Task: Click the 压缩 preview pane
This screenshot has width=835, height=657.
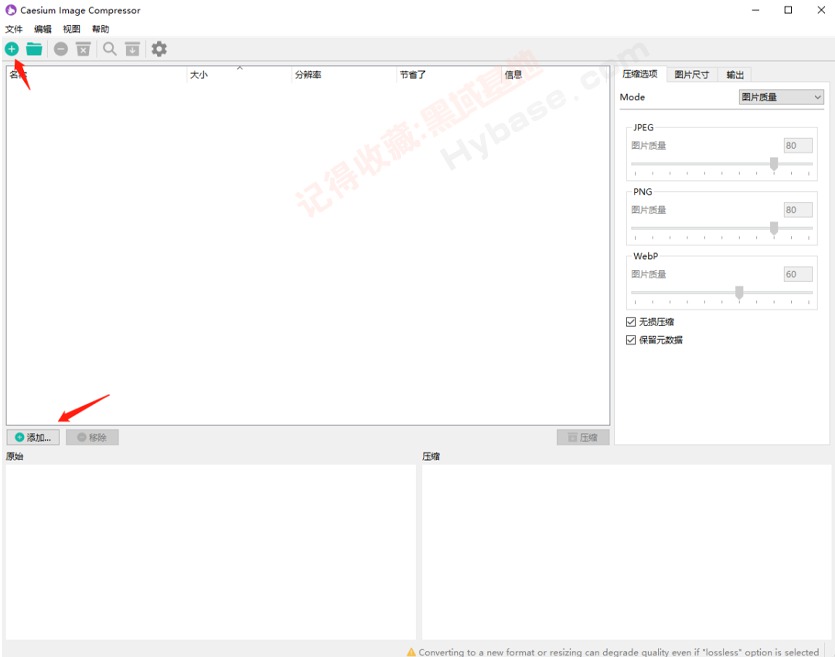Action: pos(626,552)
